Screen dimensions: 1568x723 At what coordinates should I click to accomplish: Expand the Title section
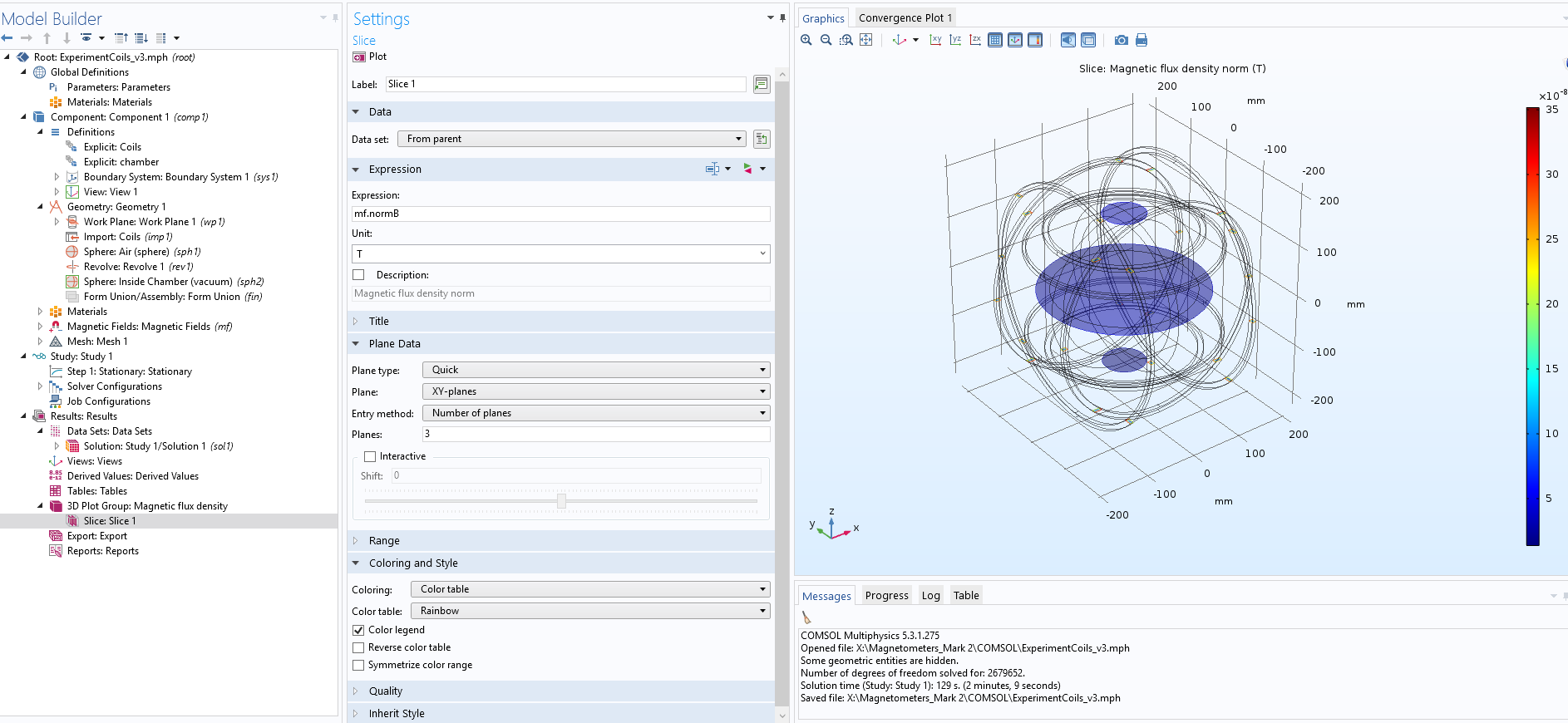point(561,321)
